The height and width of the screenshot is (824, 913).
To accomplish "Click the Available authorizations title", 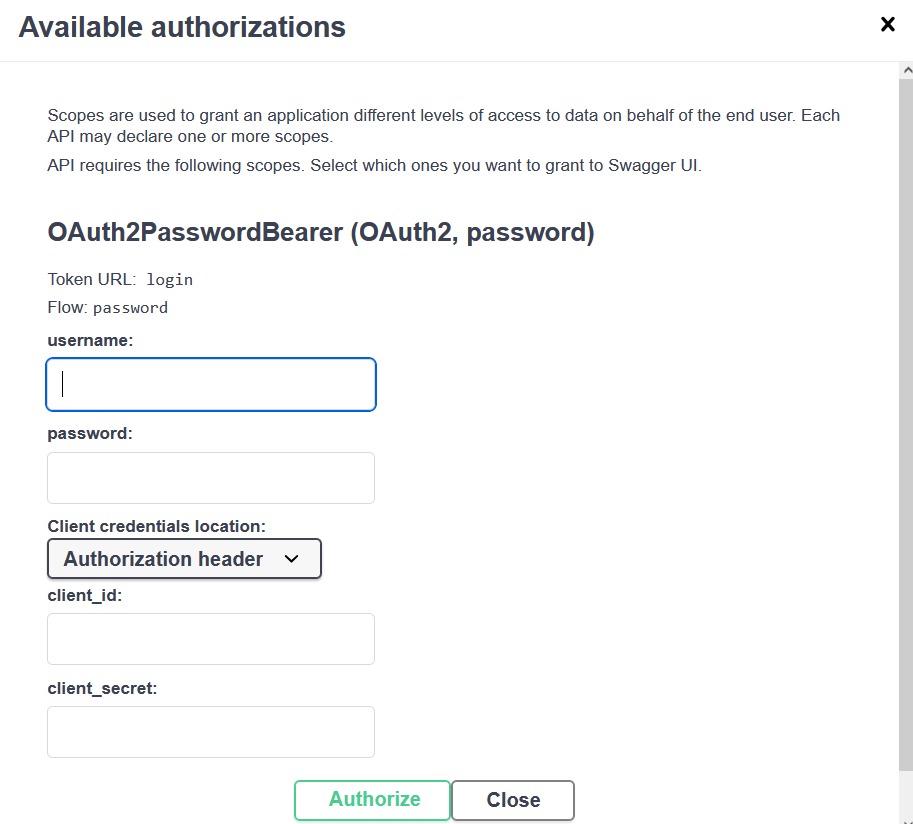I will tap(182, 27).
